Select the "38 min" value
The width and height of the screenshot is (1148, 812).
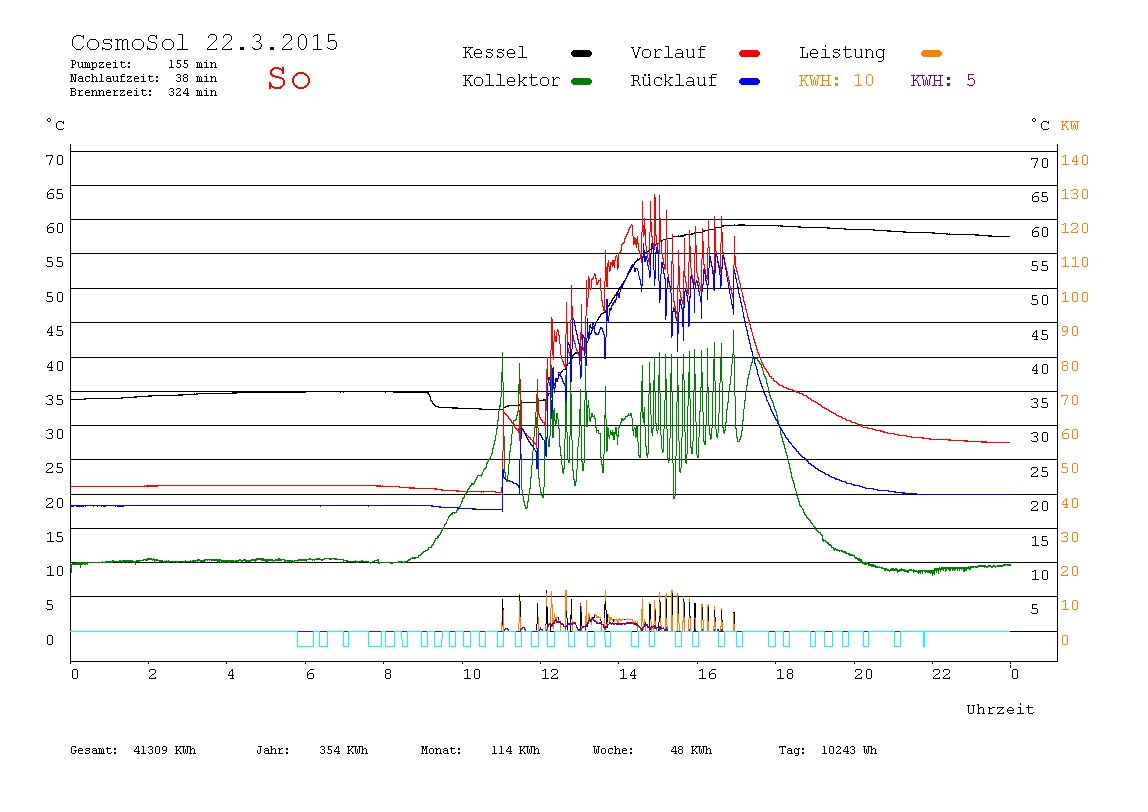(x=195, y=78)
